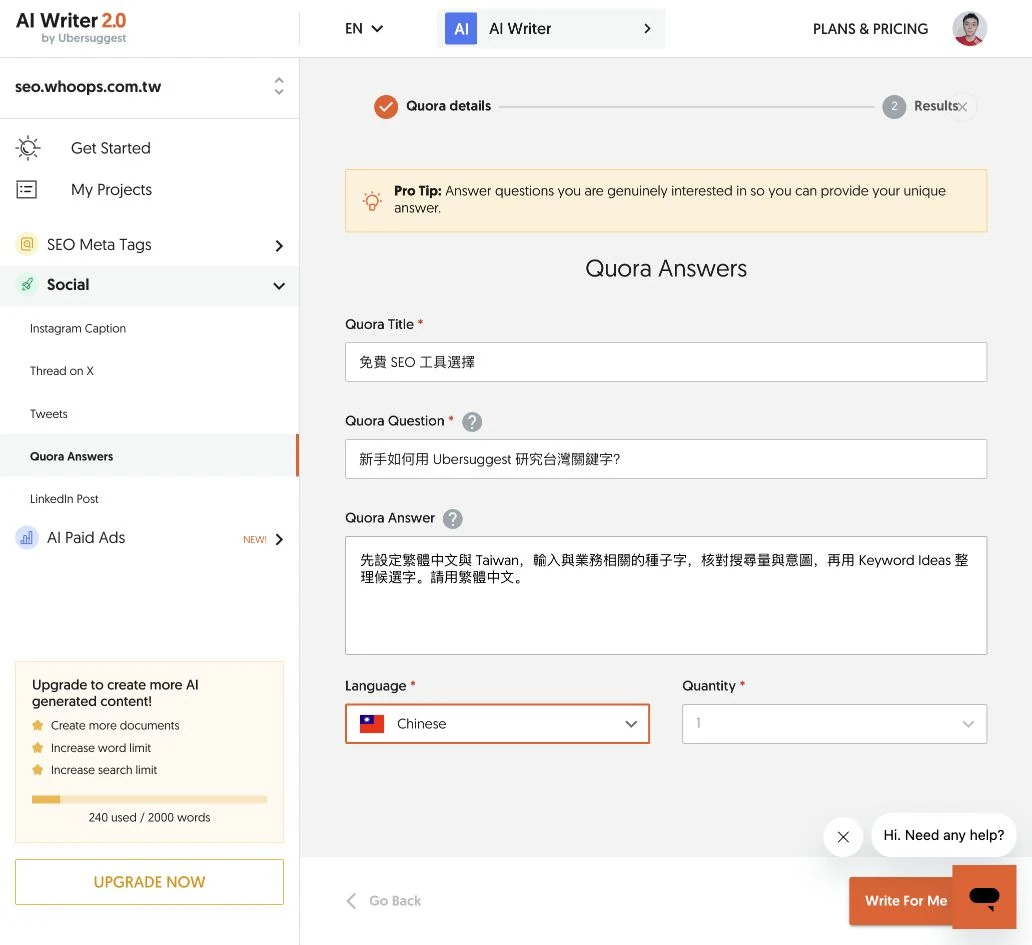Open the Quora Answer help icon
This screenshot has height=945, width=1032.
pos(453,519)
